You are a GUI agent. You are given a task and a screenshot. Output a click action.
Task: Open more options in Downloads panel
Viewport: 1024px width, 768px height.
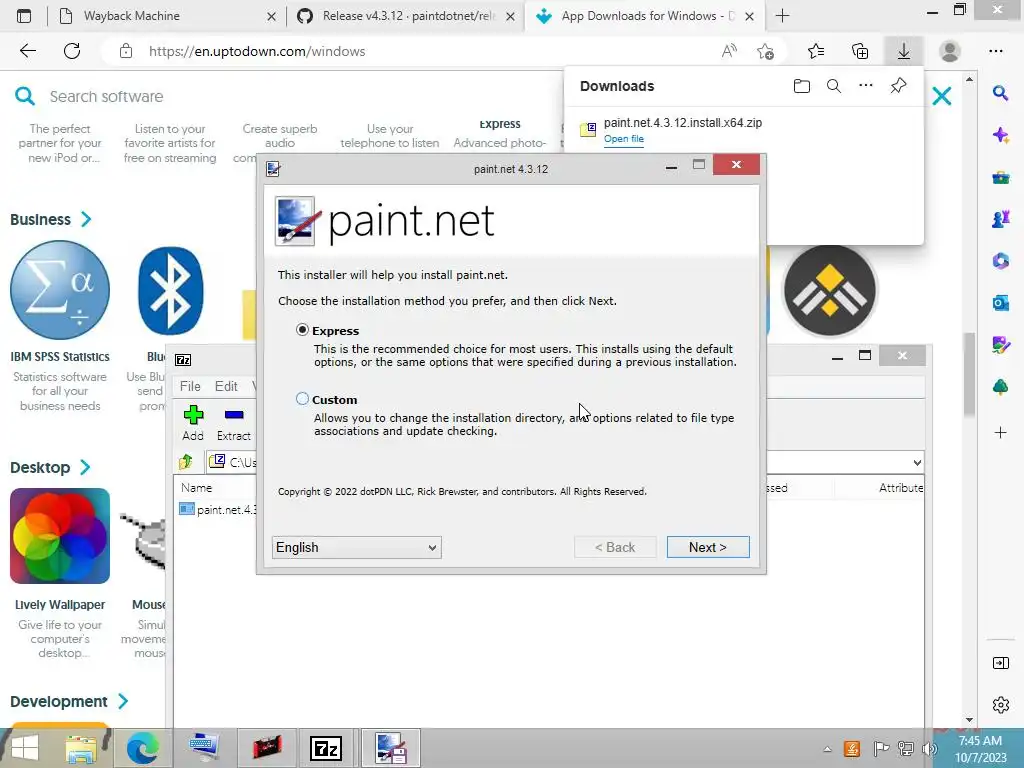tap(866, 86)
